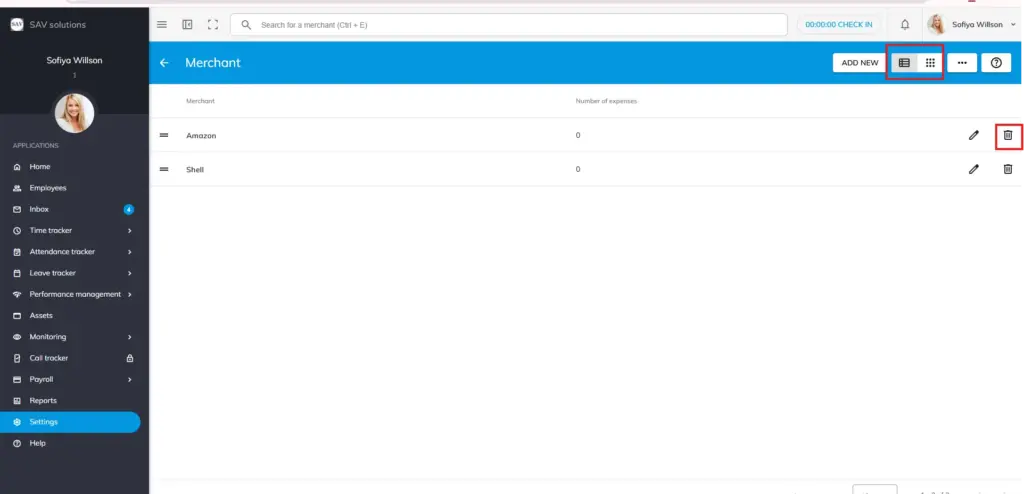Switch to list view
The image size is (1024, 494).
coord(904,63)
